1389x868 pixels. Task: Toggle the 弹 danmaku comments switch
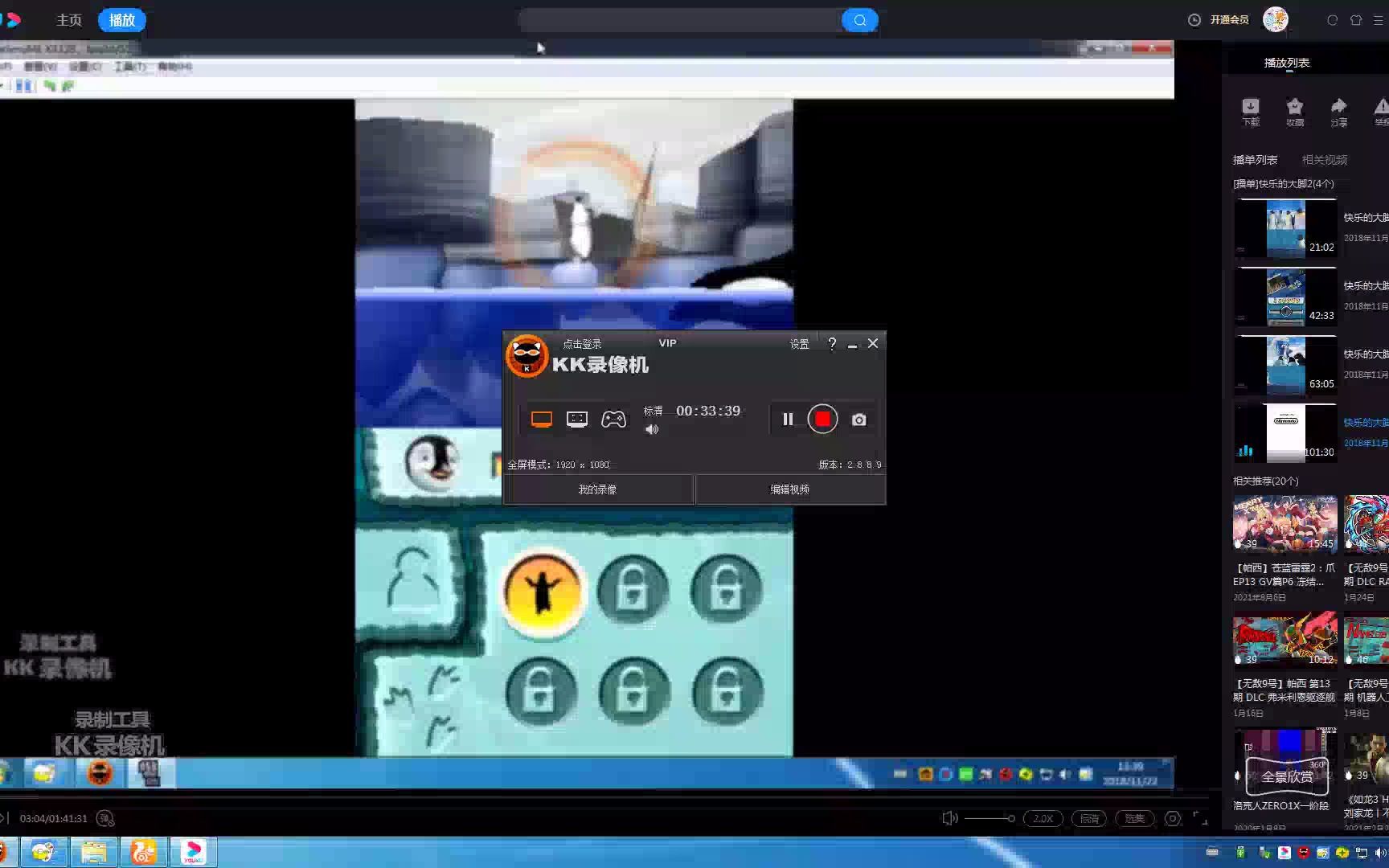point(105,818)
